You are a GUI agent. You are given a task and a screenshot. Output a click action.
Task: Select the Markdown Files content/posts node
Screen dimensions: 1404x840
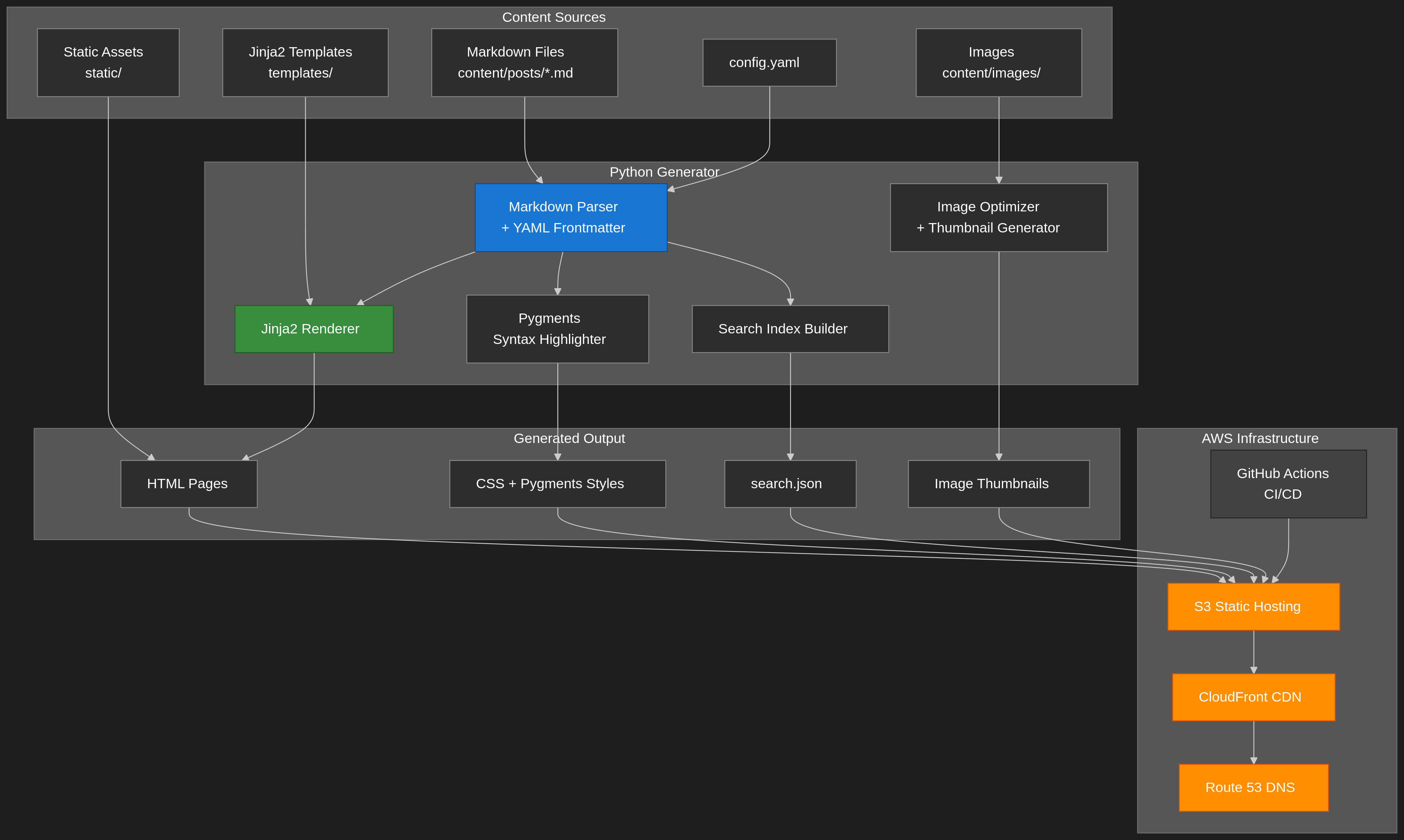click(524, 62)
